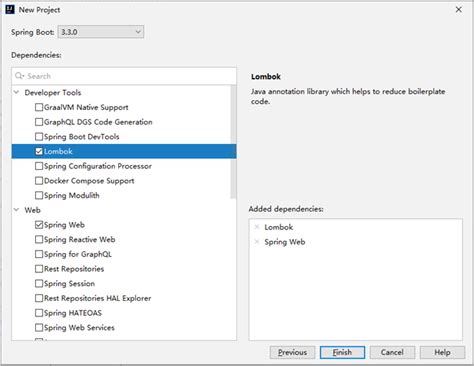The image size is (474, 366).
Task: Select Spring HATEOAS in the list
Action: click(73, 313)
